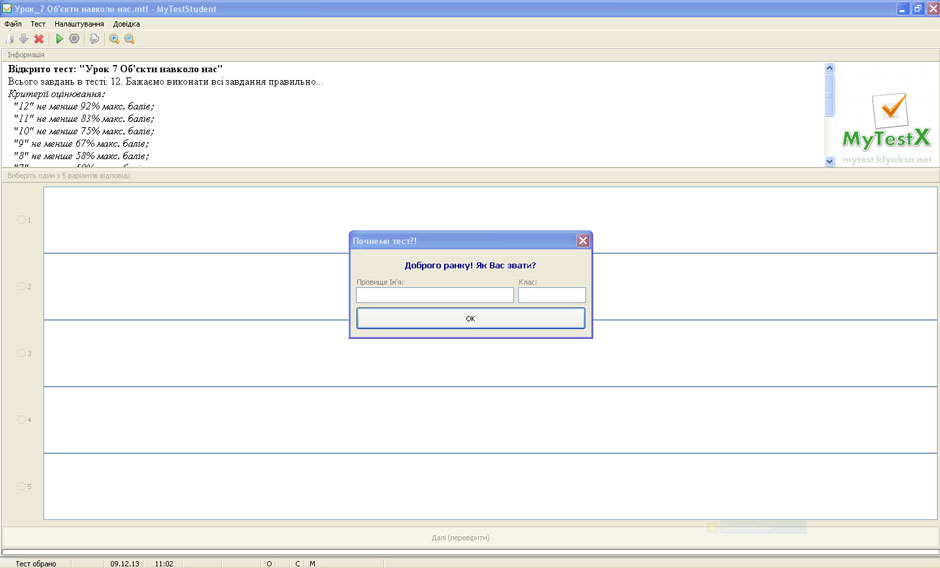This screenshot has width=940, height=568.
Task: Select answer option radio button 1
Action: (22, 220)
